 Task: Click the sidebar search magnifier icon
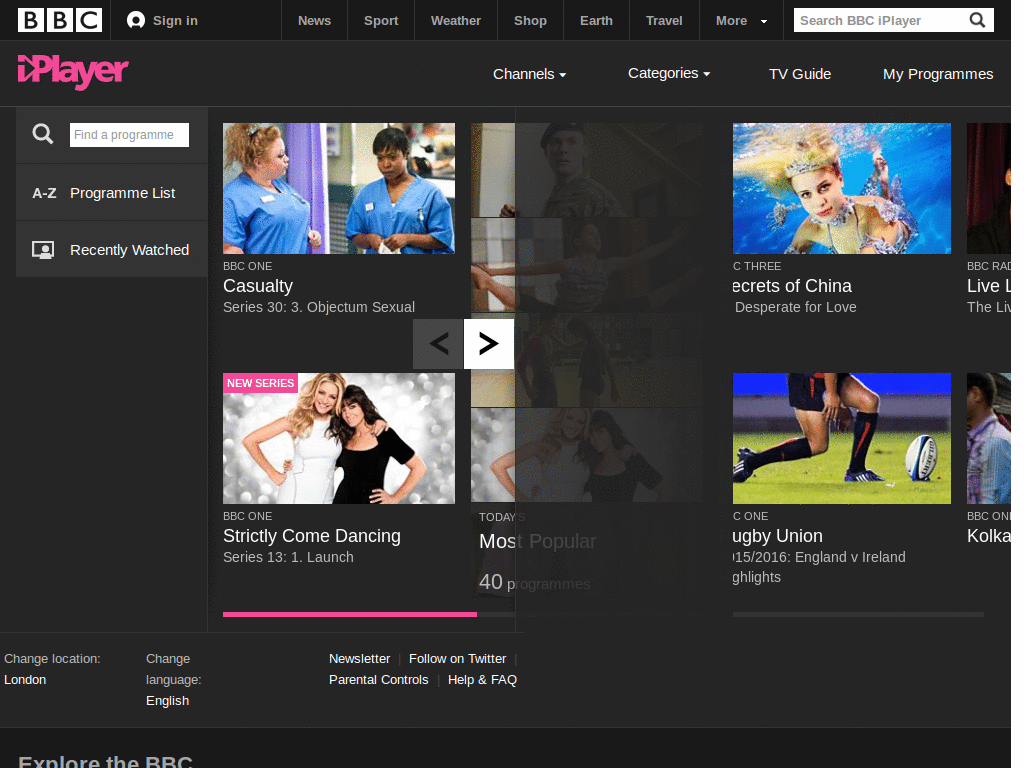[x=42, y=134]
